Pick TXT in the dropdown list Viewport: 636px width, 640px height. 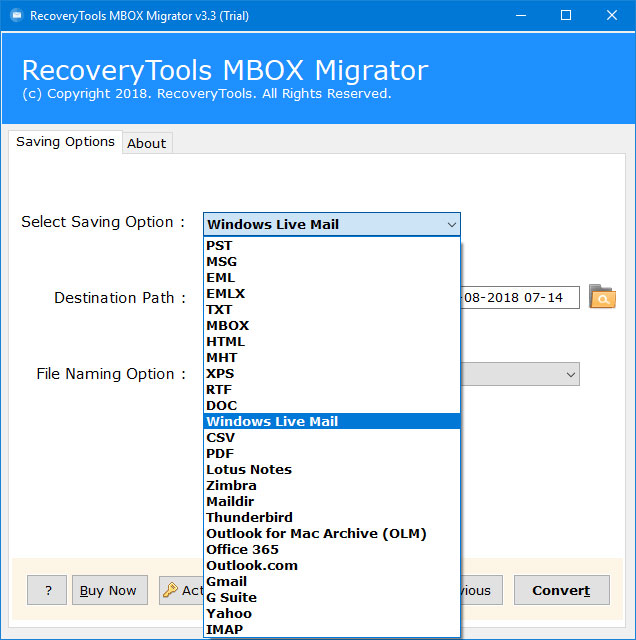332,309
